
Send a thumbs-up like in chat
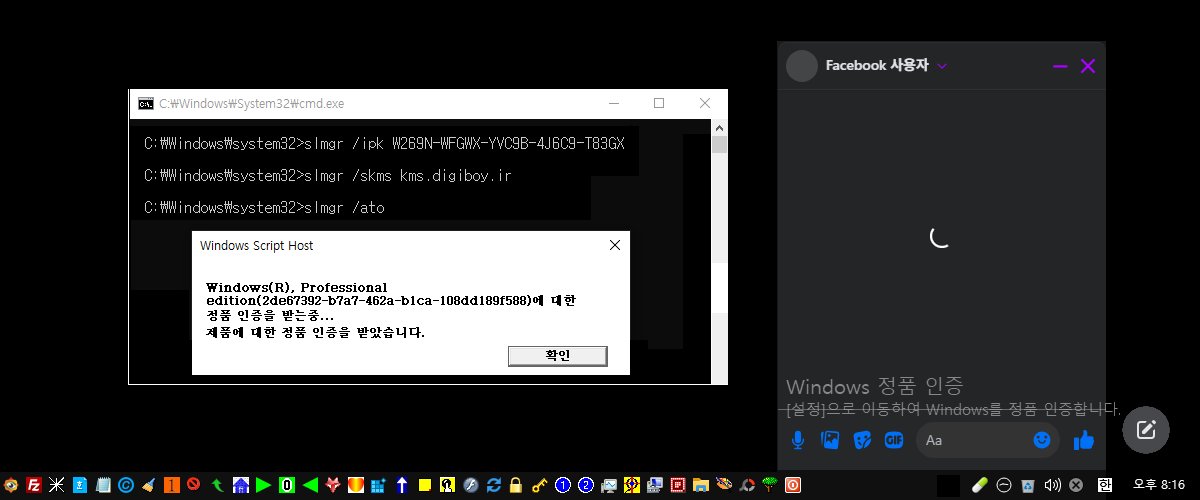point(1084,440)
